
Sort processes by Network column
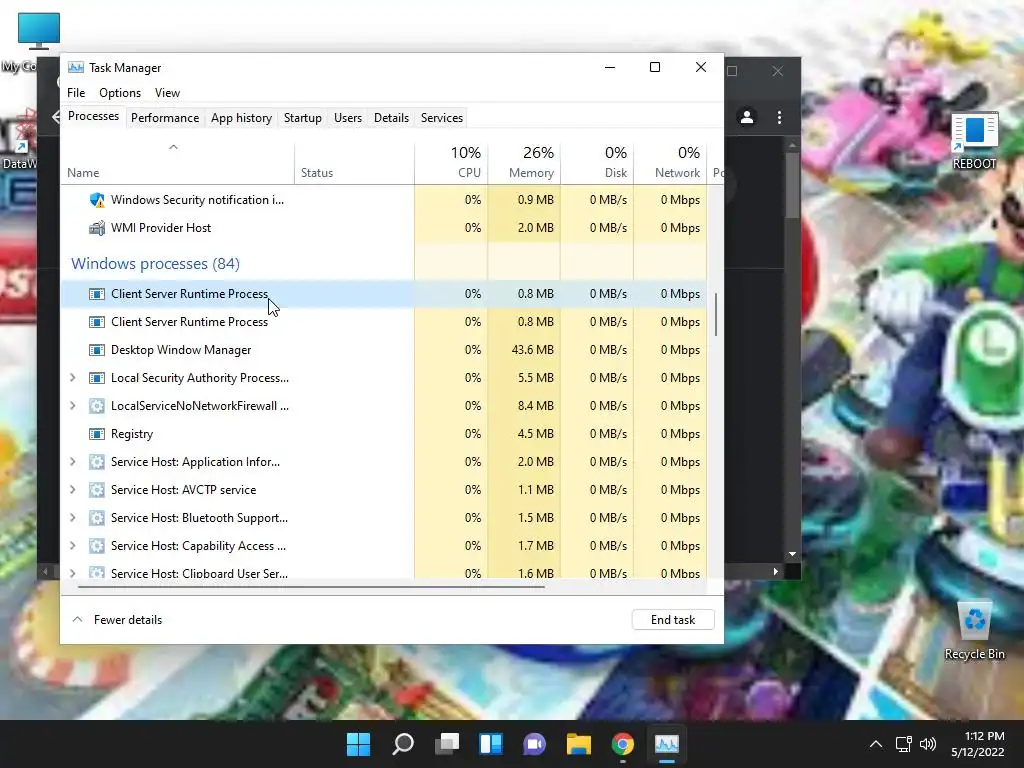(x=671, y=163)
